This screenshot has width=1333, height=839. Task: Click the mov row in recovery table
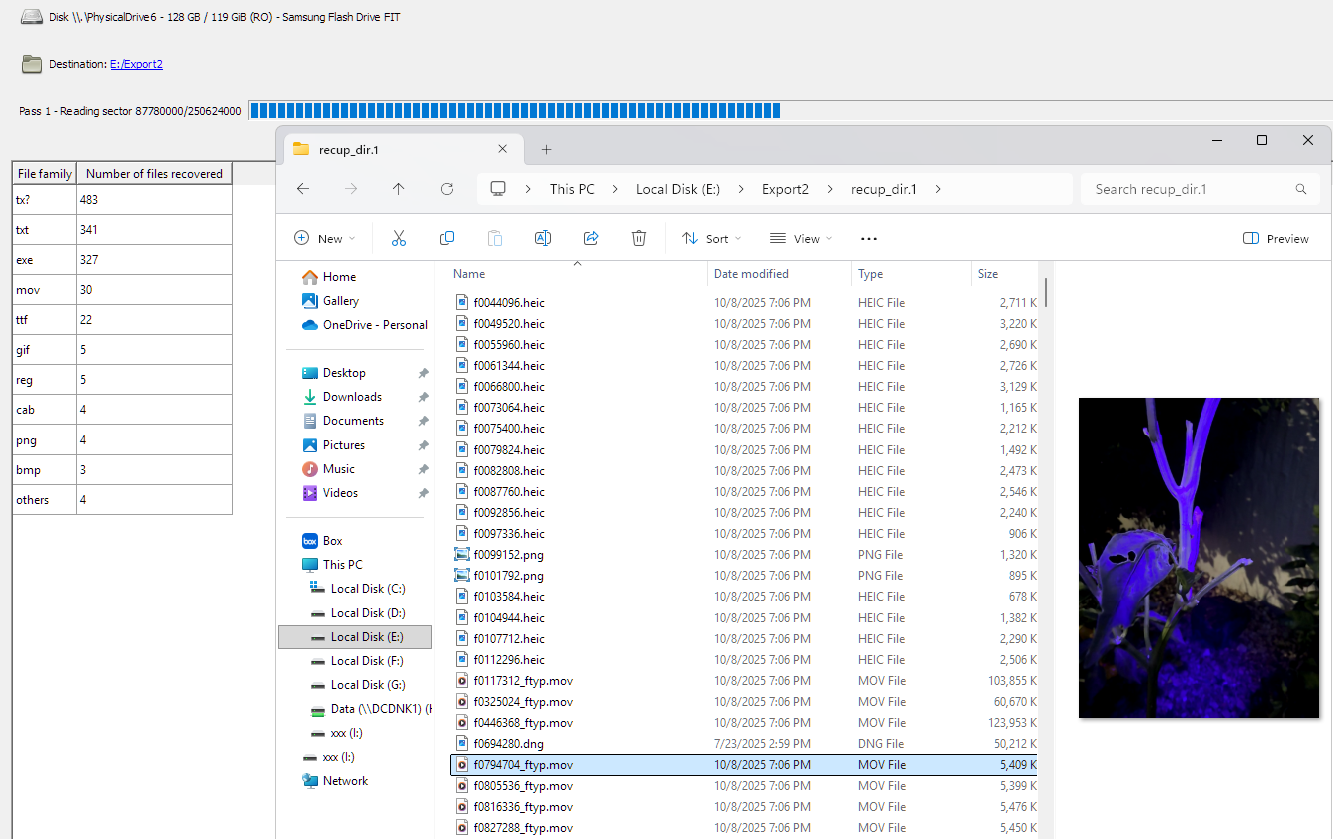coord(122,290)
